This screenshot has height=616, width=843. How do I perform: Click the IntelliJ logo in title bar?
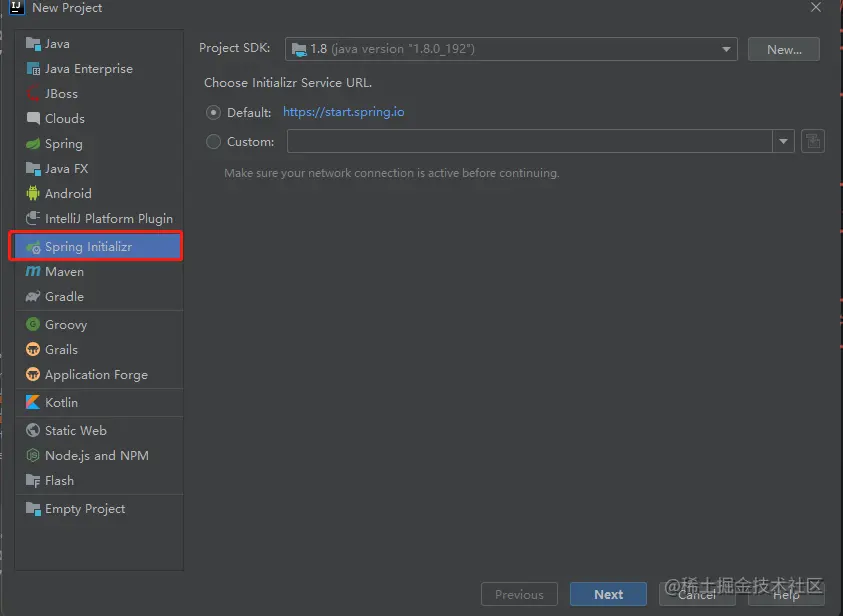click(x=17, y=8)
